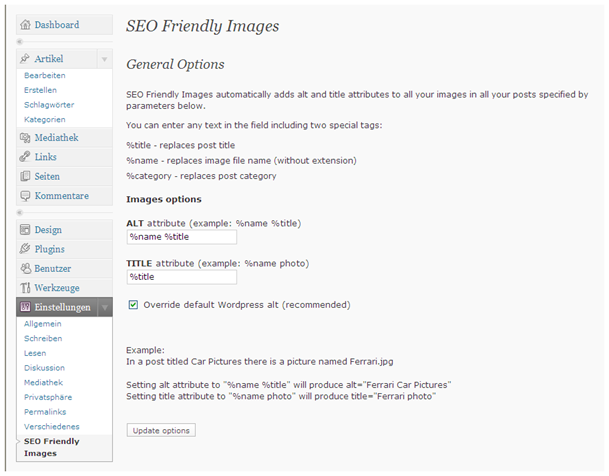609x476 pixels.
Task: Open the Kommentare menu
Action: click(64, 196)
